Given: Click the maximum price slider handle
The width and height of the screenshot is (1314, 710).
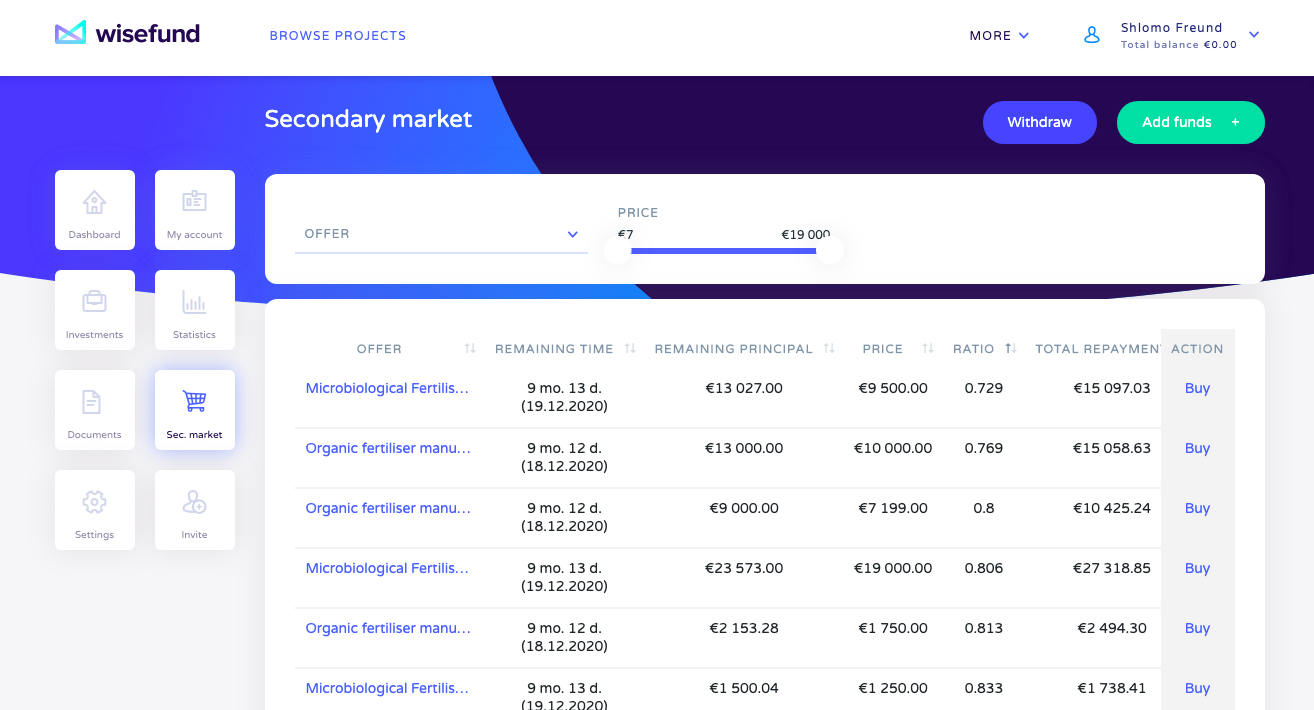Looking at the screenshot, I should pyautogui.click(x=829, y=250).
